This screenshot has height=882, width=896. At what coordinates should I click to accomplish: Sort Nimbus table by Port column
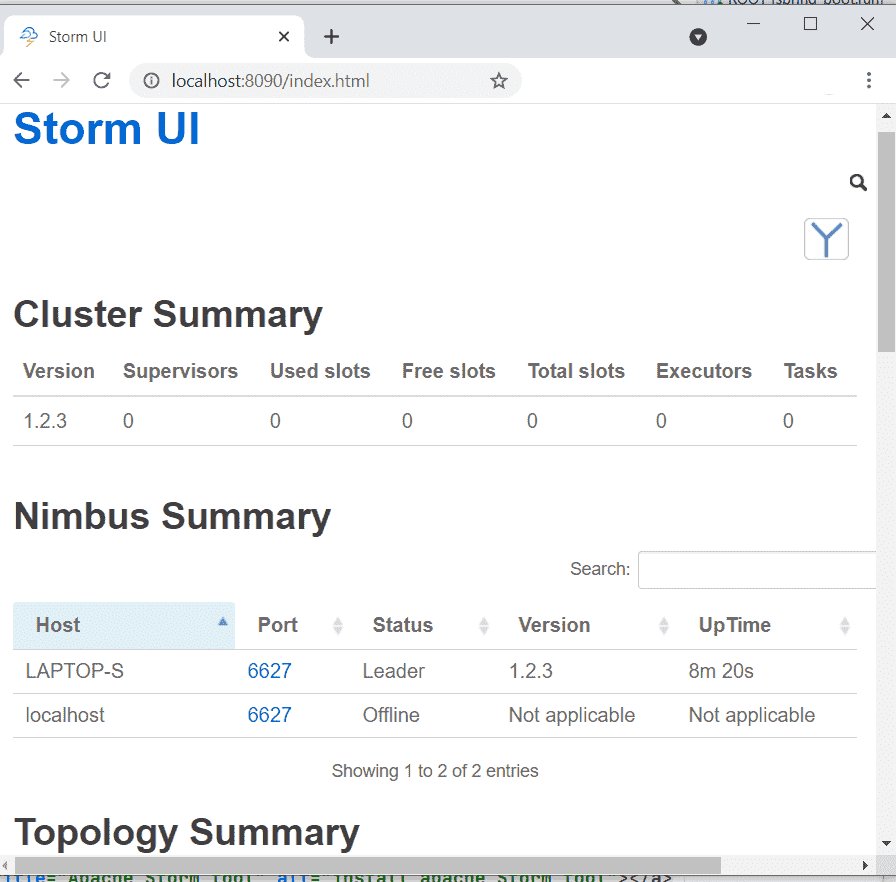pyautogui.click(x=293, y=626)
